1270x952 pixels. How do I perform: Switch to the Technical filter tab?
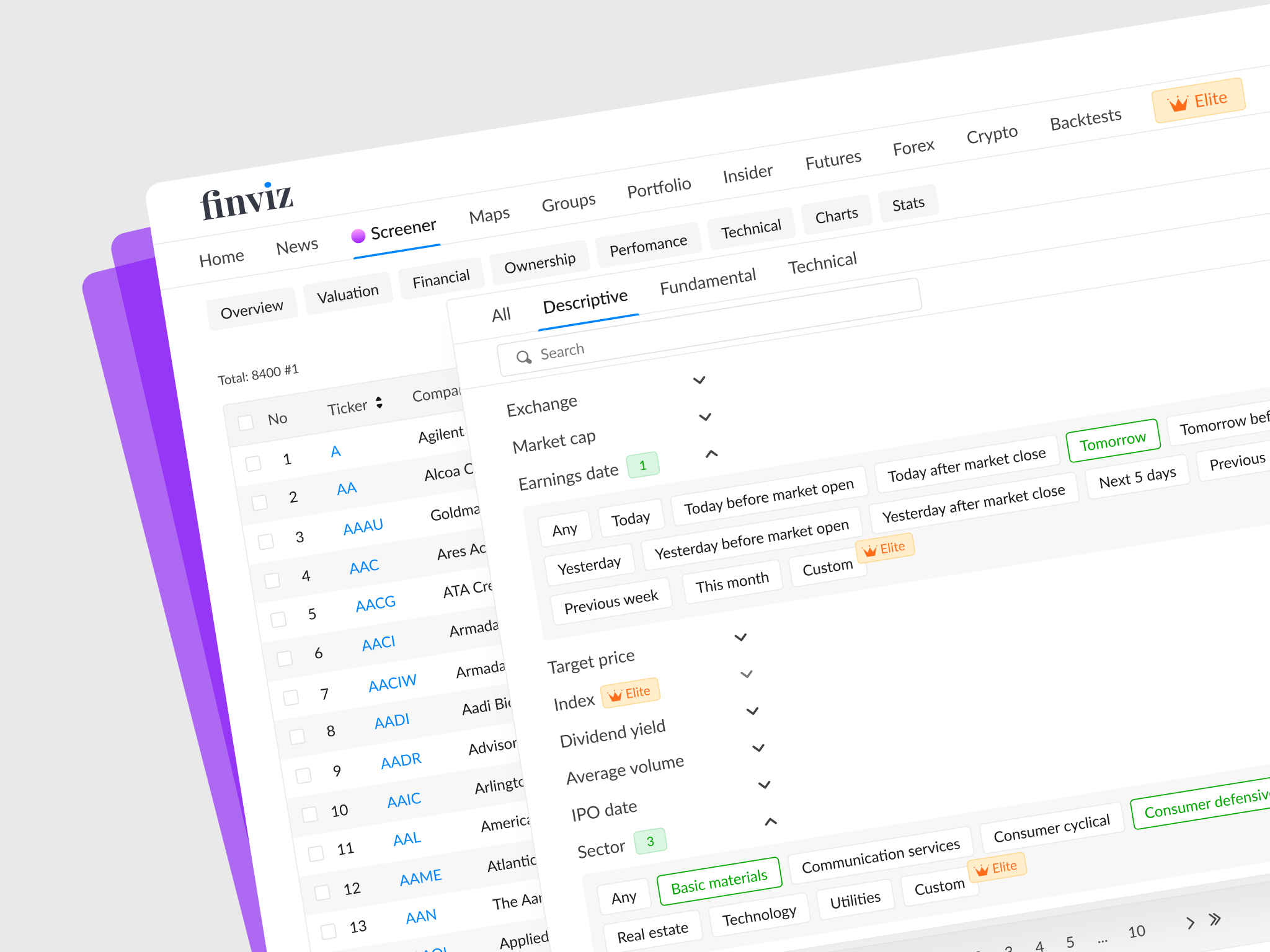822,263
